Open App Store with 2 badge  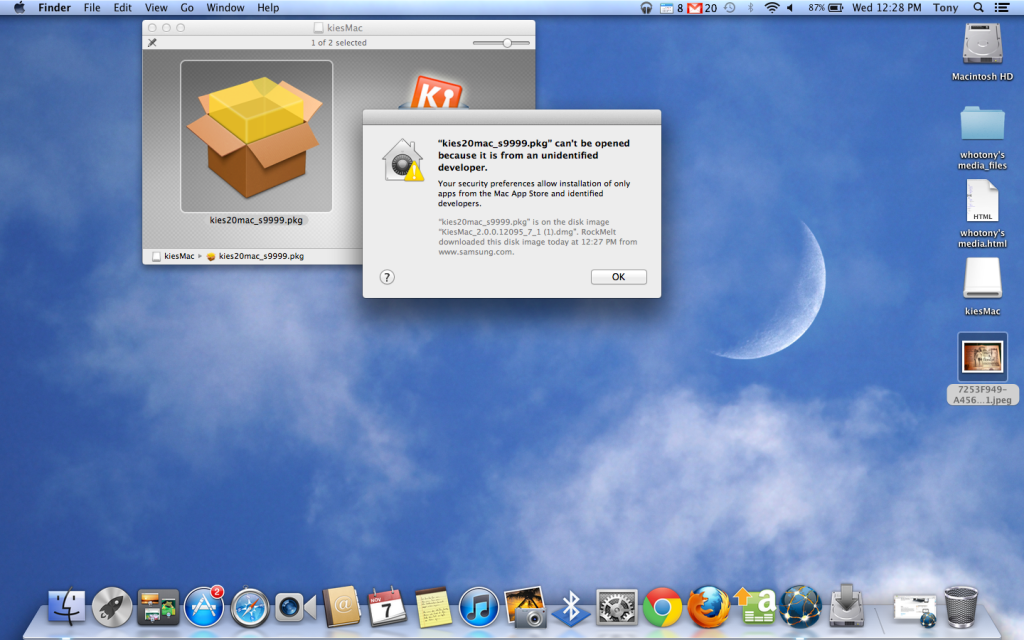pos(204,607)
